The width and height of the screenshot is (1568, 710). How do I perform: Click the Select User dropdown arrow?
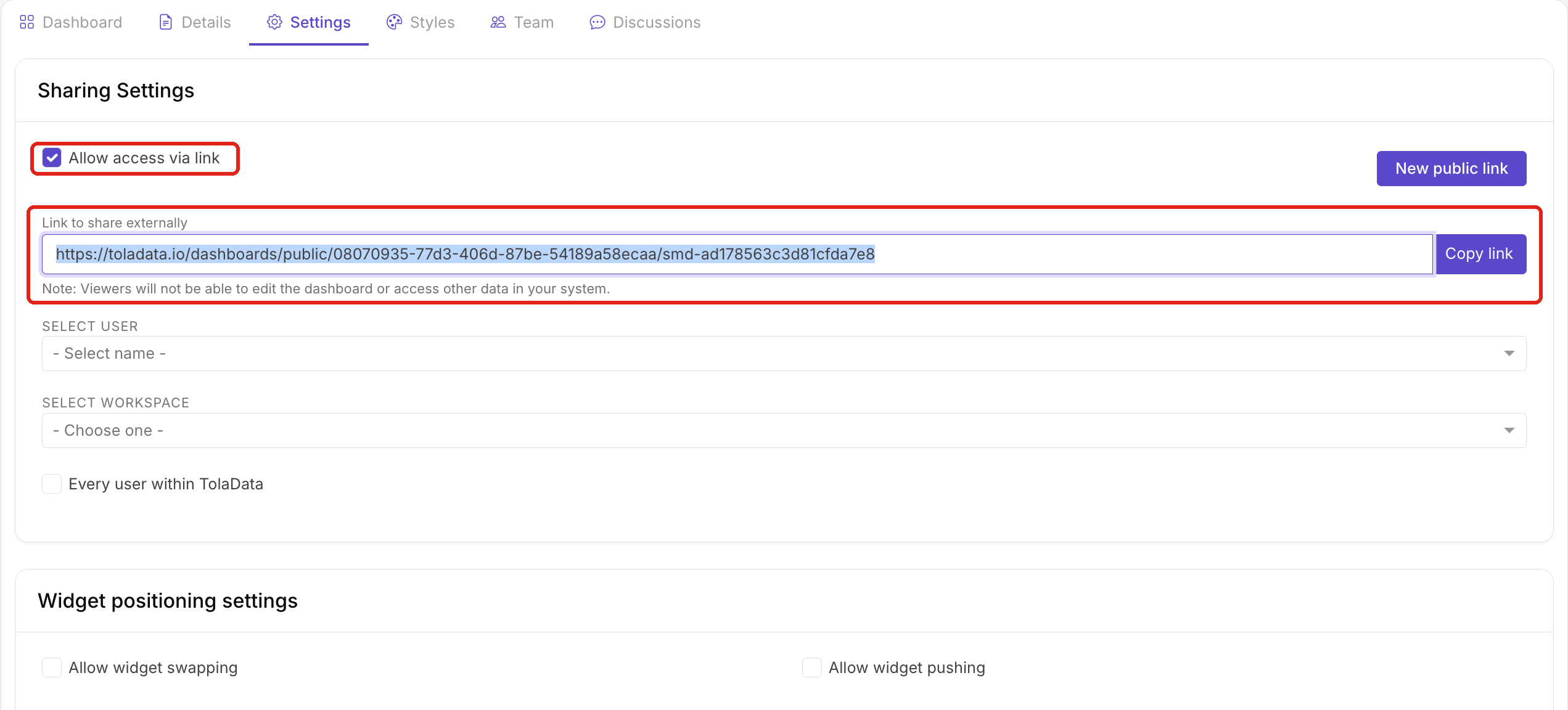click(1509, 353)
